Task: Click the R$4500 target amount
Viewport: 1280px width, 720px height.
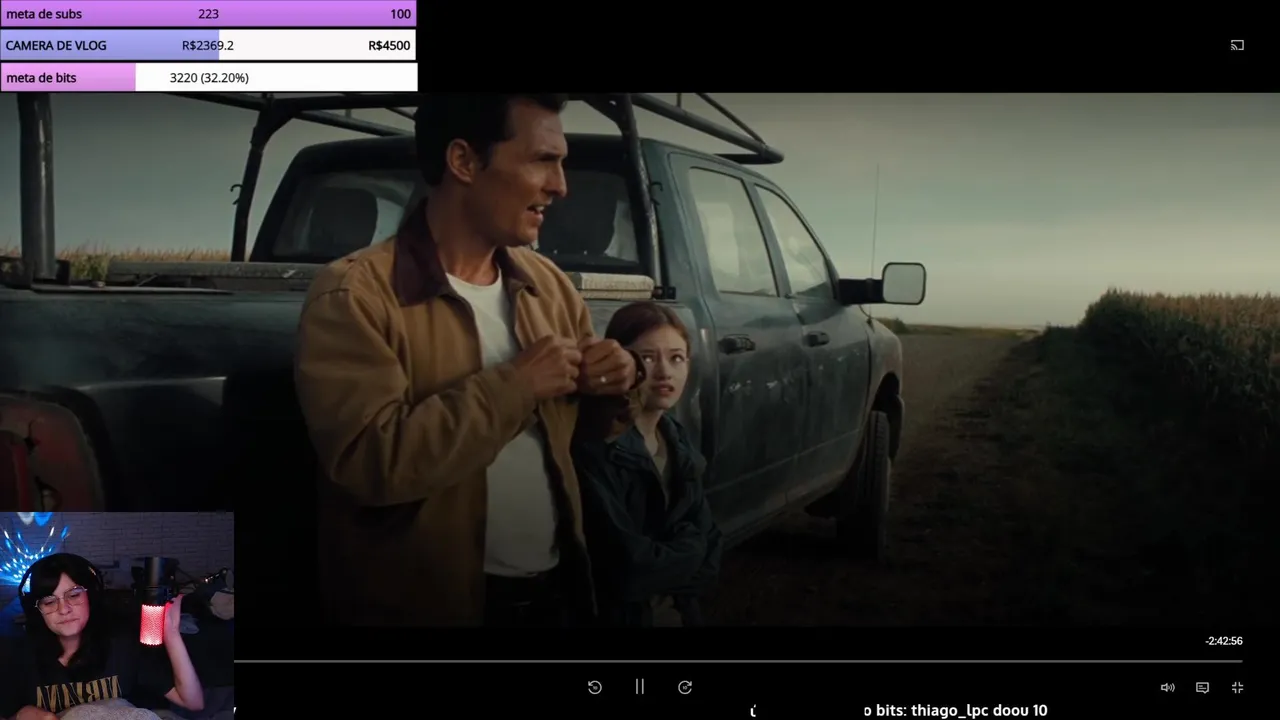Action: [389, 45]
